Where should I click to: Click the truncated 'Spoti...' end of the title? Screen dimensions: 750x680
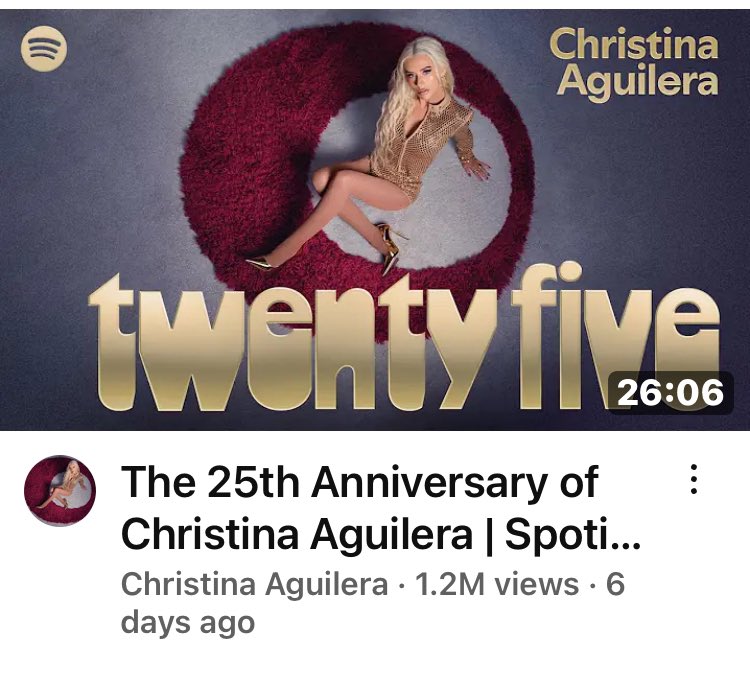click(573, 534)
